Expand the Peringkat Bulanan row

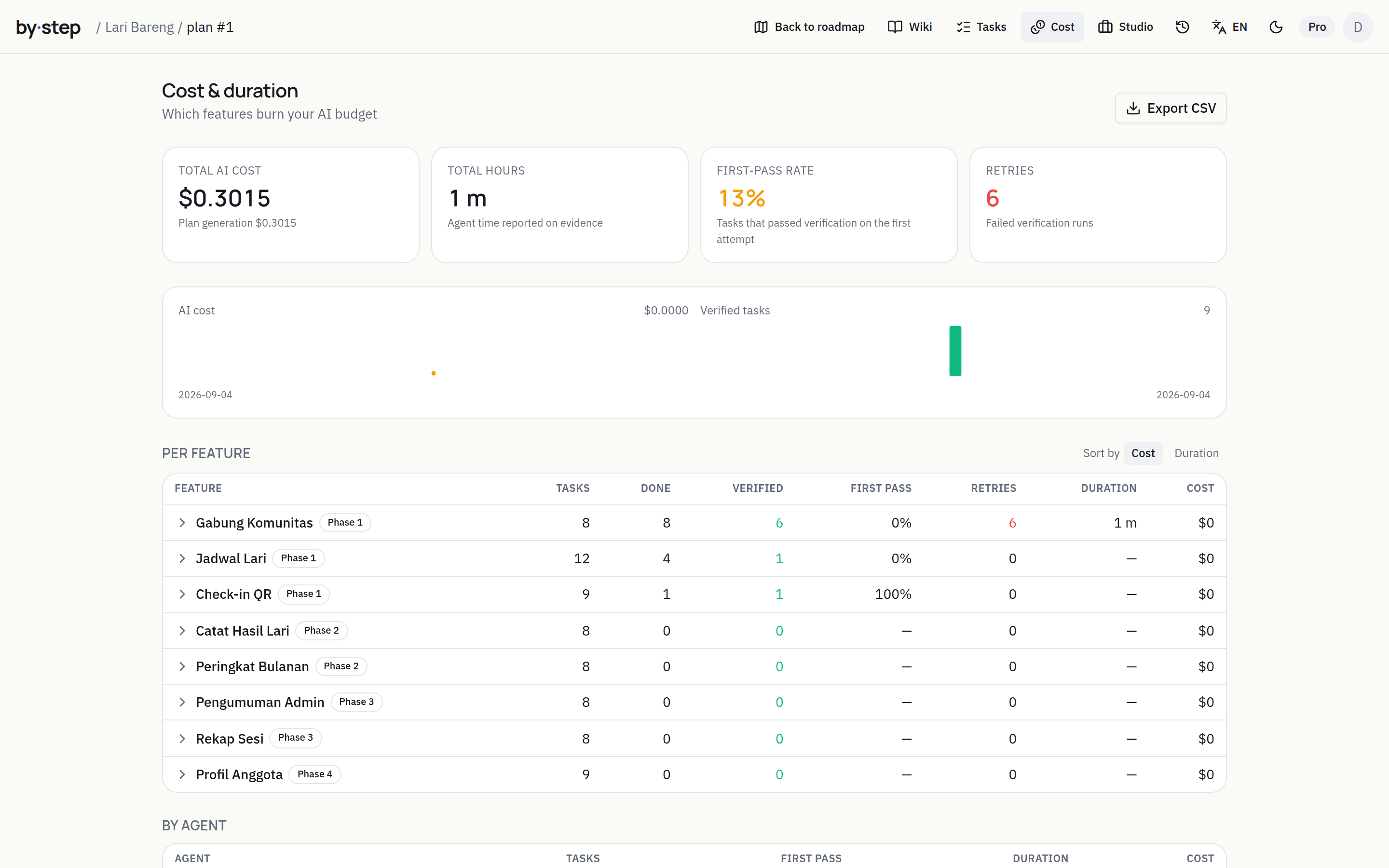(182, 666)
